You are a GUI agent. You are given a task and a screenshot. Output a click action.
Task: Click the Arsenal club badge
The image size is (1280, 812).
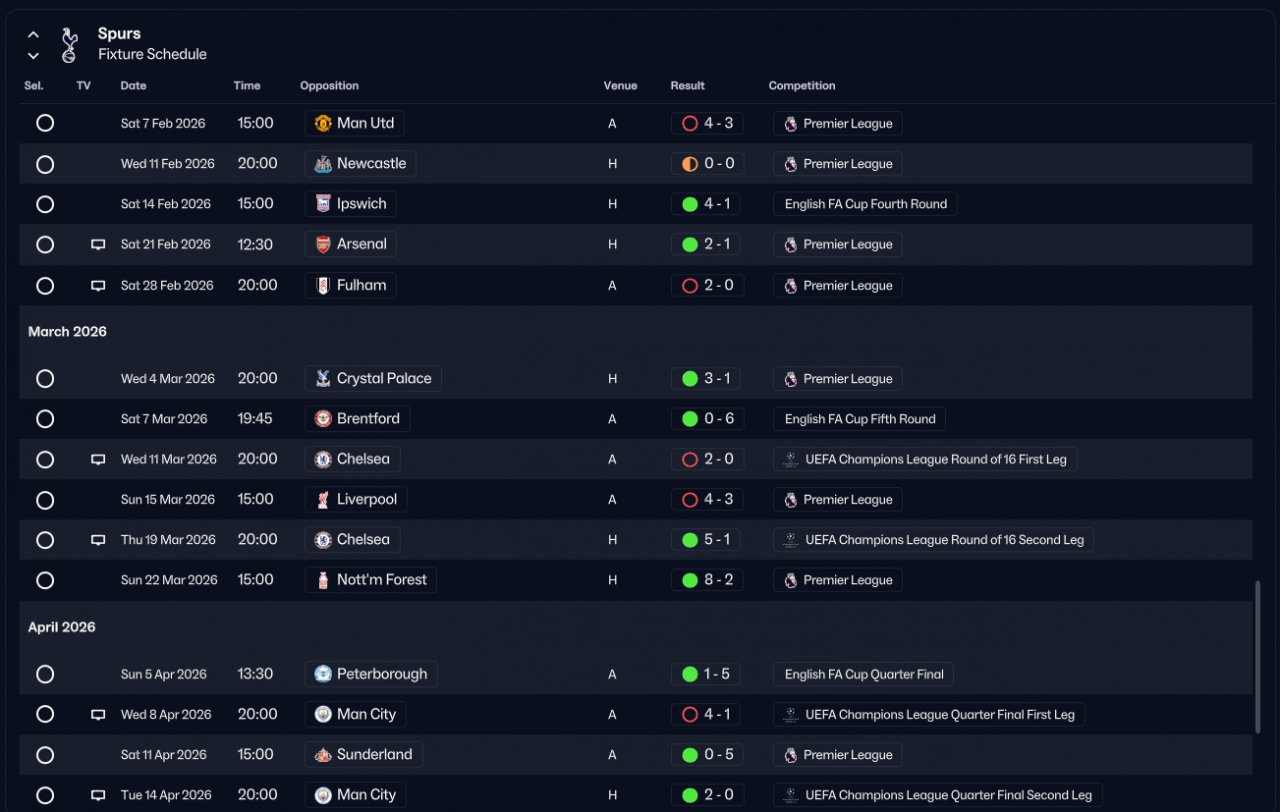323,244
